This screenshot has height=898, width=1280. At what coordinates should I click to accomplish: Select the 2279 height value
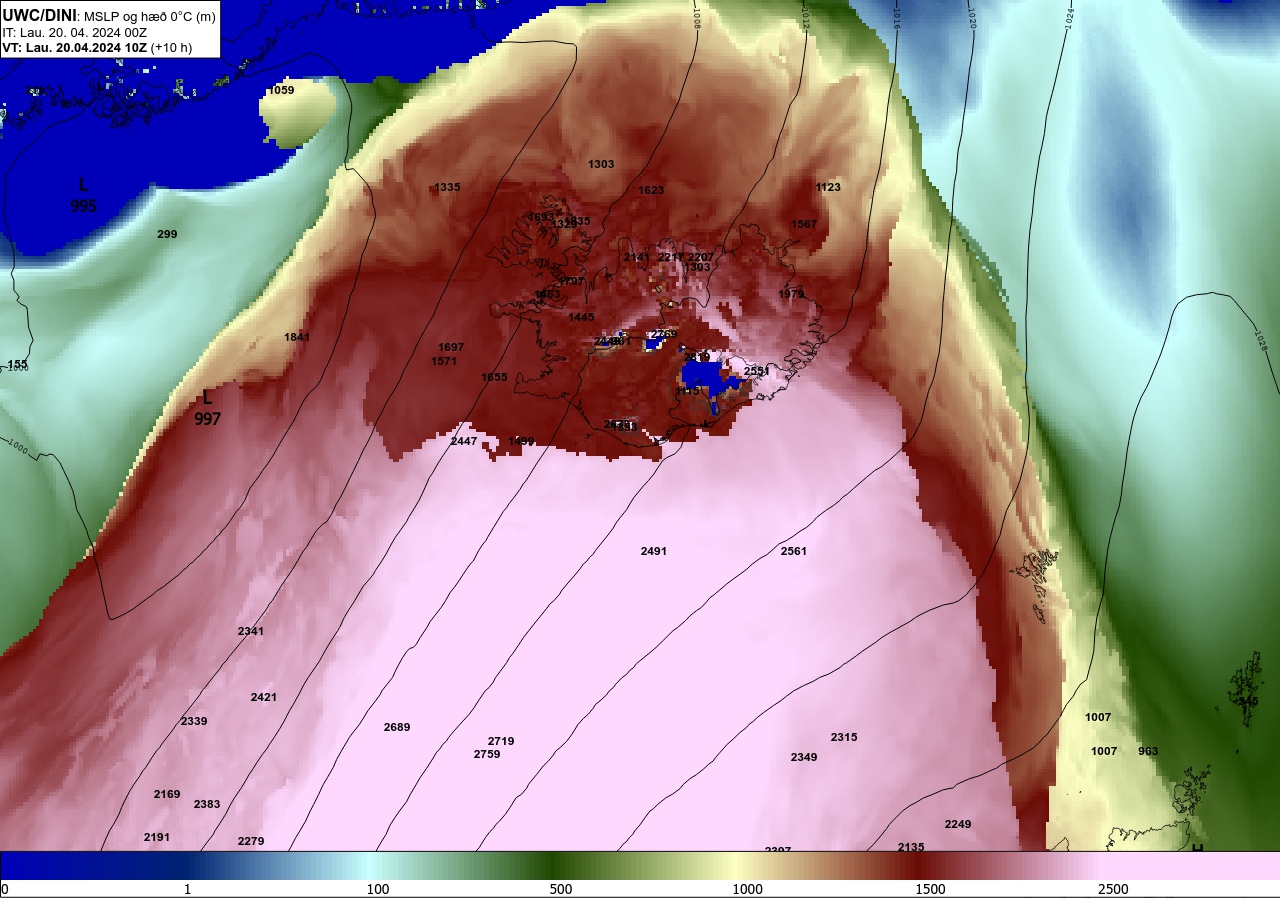point(251,841)
